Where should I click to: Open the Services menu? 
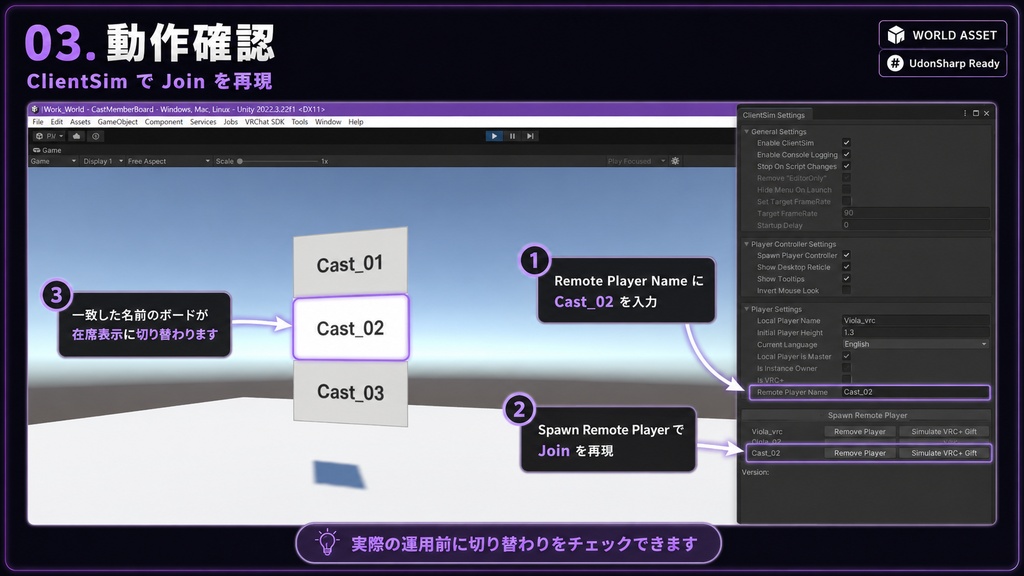tap(203, 122)
